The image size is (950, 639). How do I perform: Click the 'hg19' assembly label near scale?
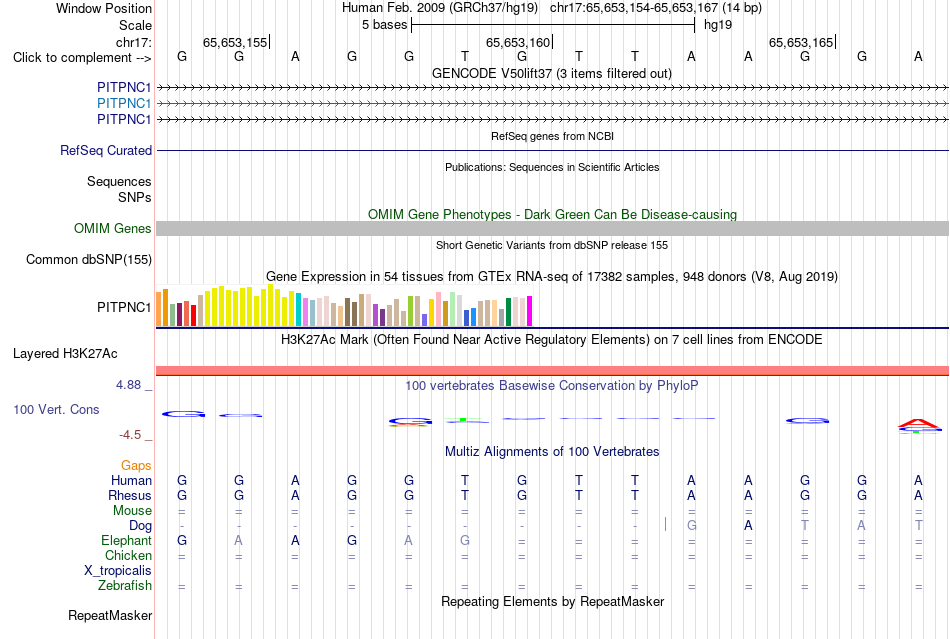click(718, 25)
